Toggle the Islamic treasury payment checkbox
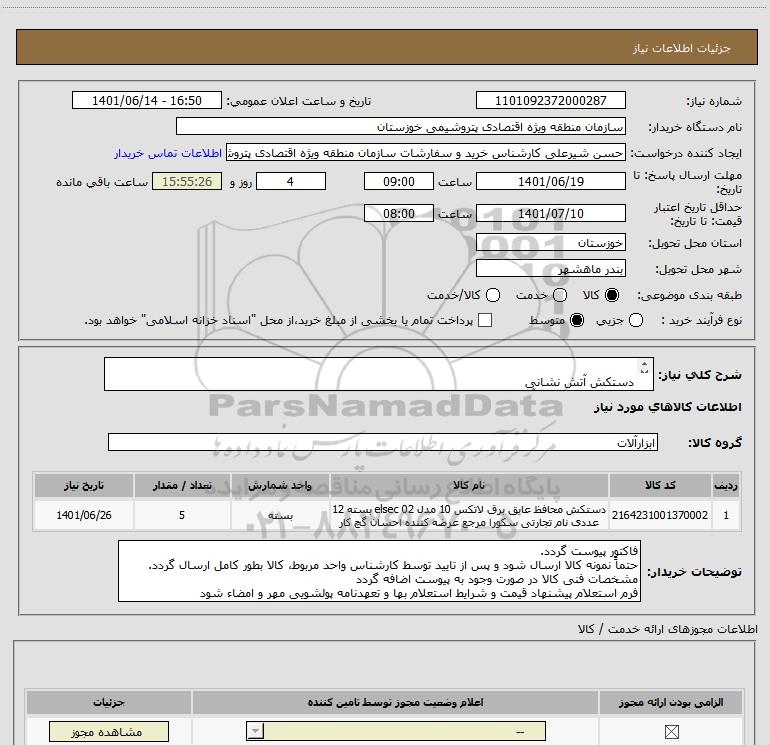The image size is (770, 745). pyautogui.click(x=485, y=320)
